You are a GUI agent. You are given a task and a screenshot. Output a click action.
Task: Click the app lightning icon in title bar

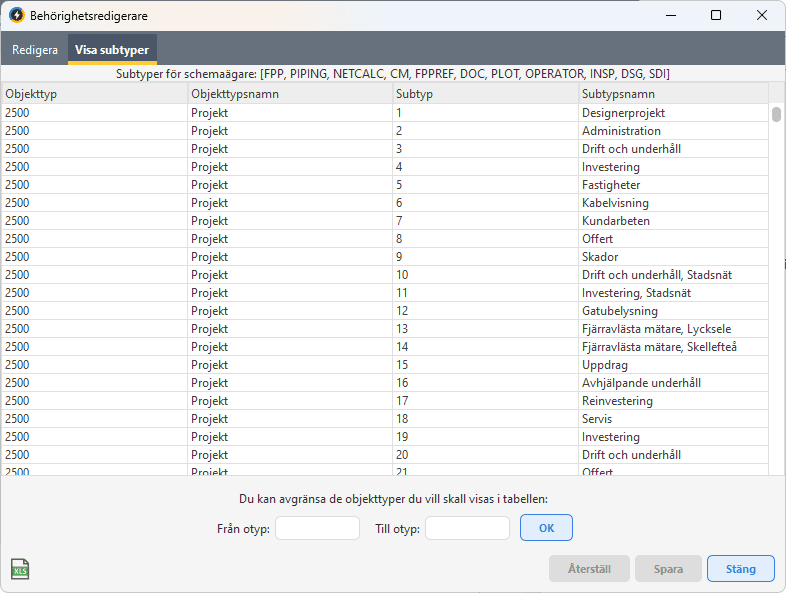coord(17,16)
